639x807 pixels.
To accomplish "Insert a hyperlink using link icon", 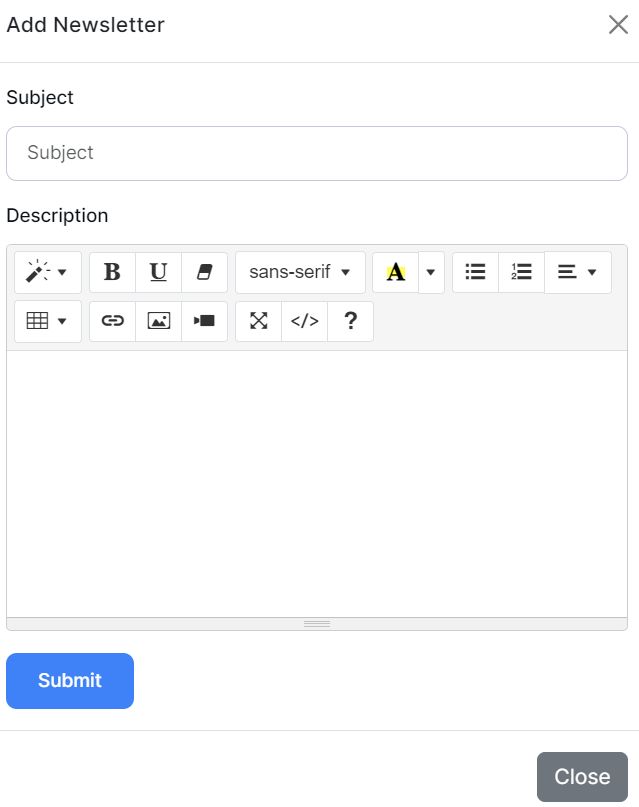I will (x=112, y=321).
